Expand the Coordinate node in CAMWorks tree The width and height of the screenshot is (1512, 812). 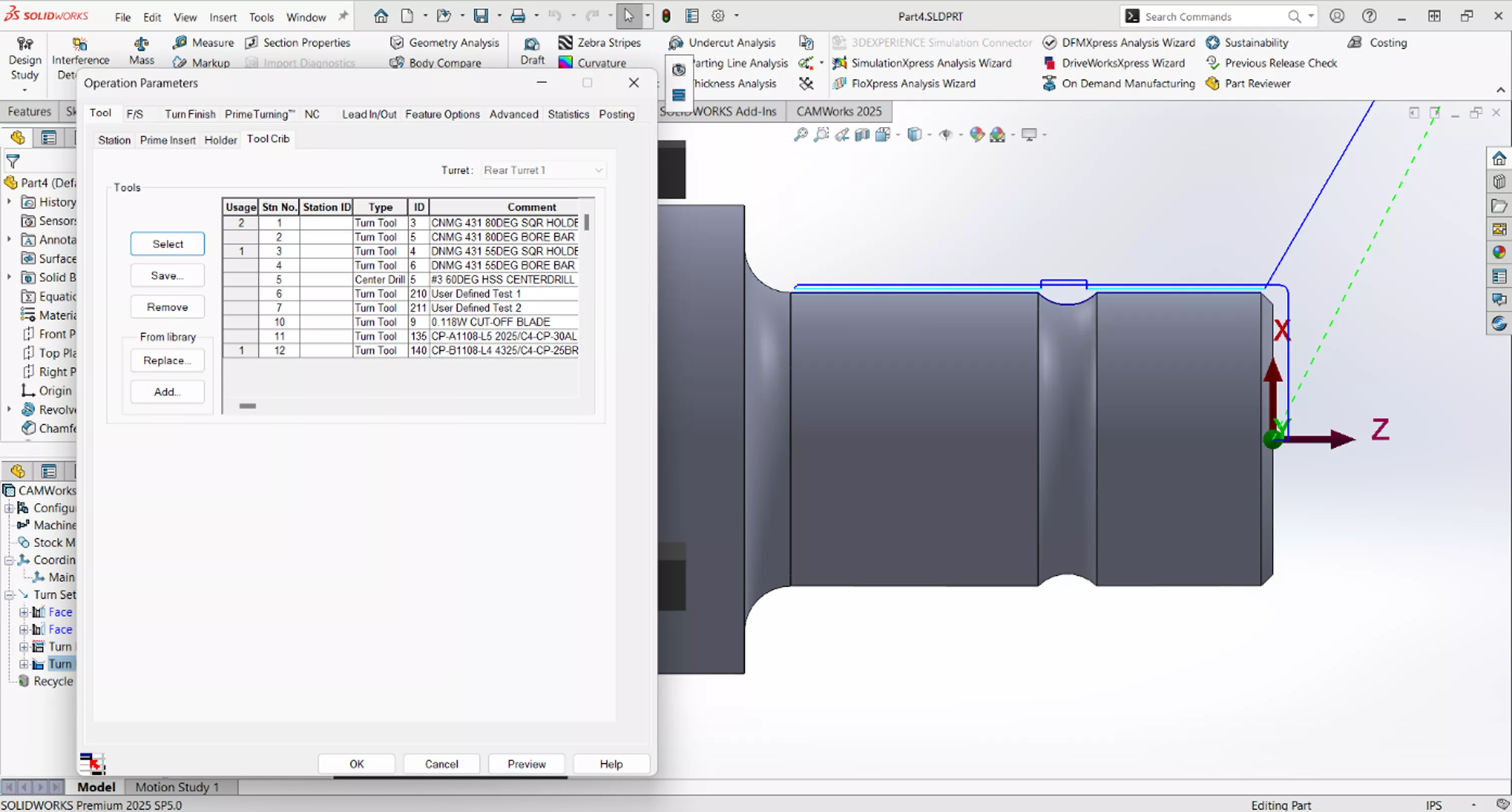(9, 560)
